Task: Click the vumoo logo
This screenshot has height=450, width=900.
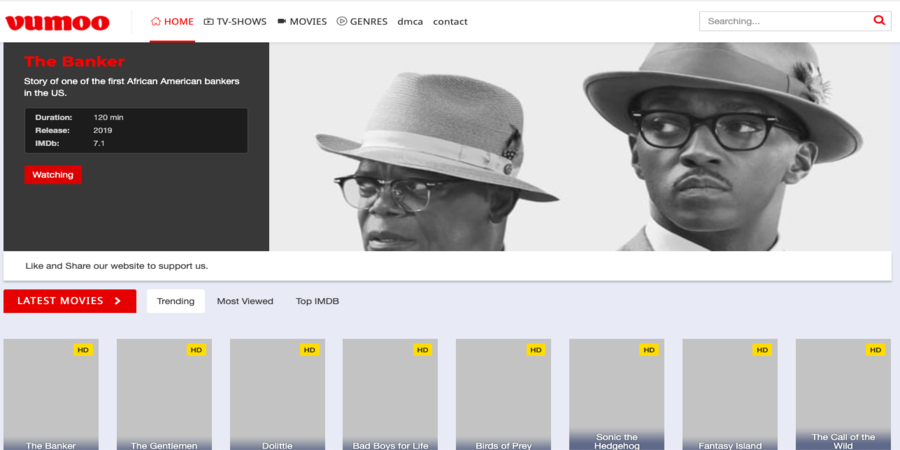Action: [57, 22]
